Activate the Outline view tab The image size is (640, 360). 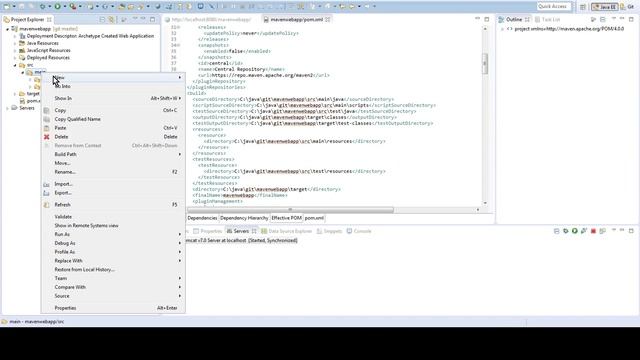pyautogui.click(x=513, y=19)
